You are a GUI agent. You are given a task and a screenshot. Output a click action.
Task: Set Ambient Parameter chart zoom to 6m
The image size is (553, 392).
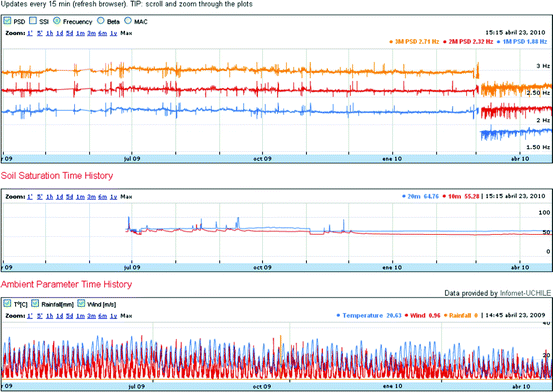[x=103, y=316]
